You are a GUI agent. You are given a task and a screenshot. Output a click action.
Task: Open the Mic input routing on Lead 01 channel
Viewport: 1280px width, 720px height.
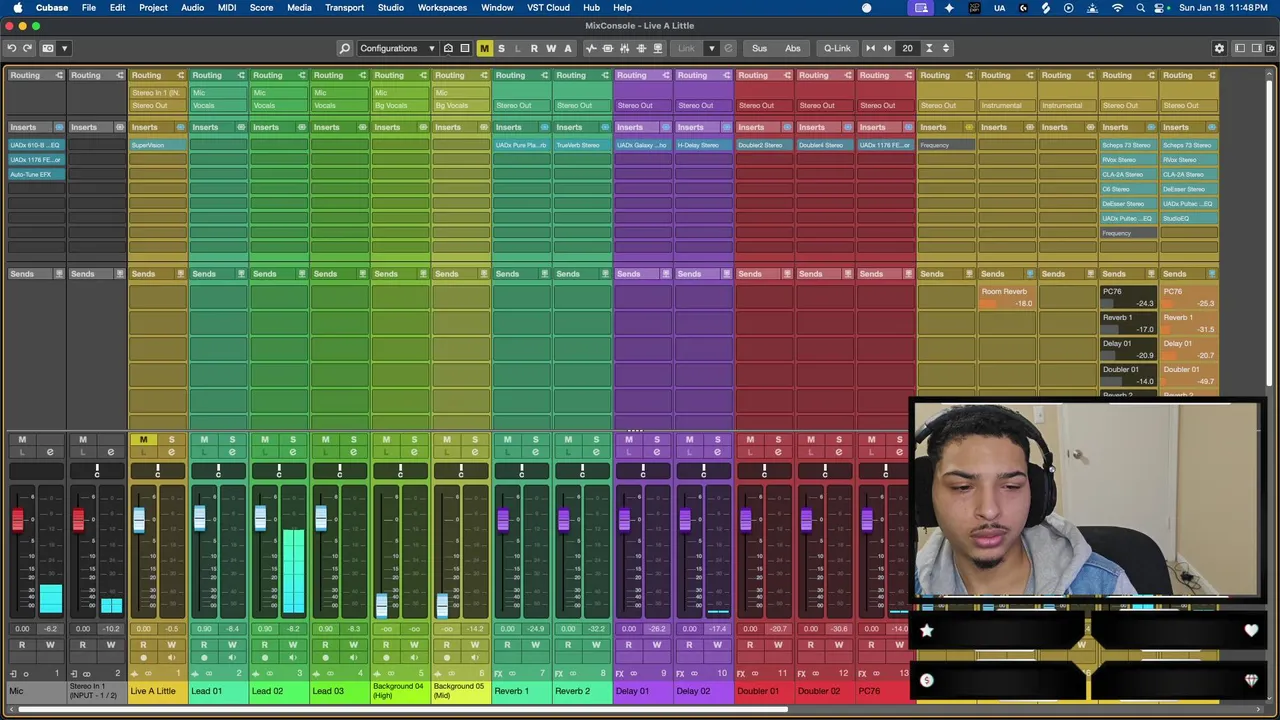218,93
